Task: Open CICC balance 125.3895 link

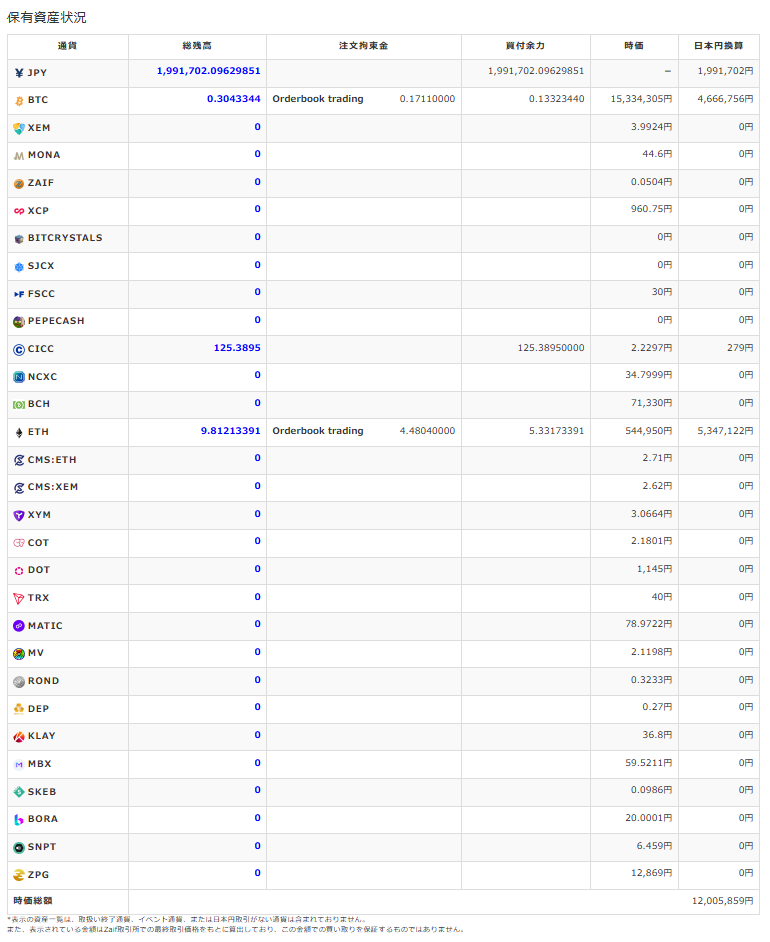Action: [237, 348]
